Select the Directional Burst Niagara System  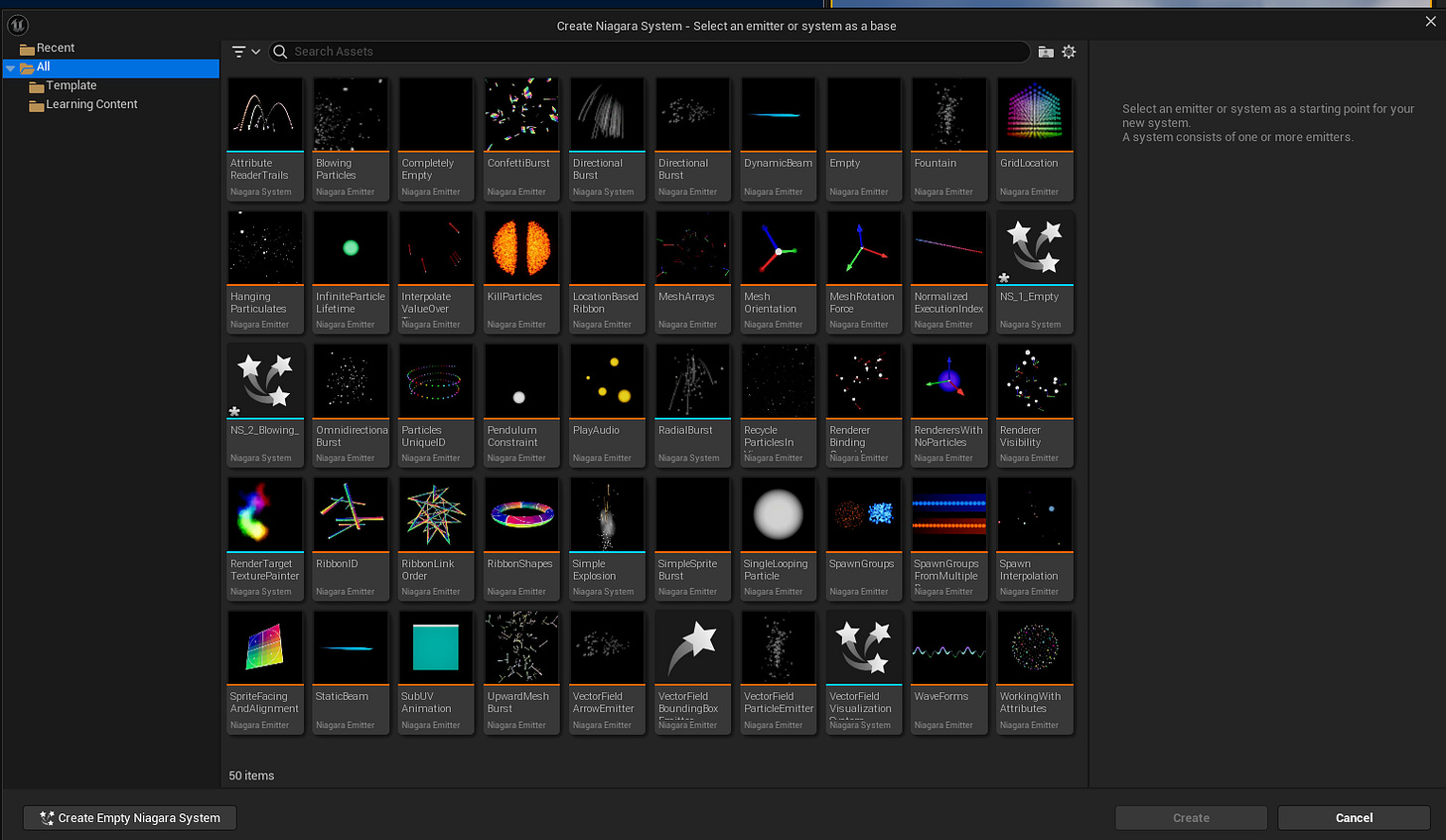coord(607,138)
